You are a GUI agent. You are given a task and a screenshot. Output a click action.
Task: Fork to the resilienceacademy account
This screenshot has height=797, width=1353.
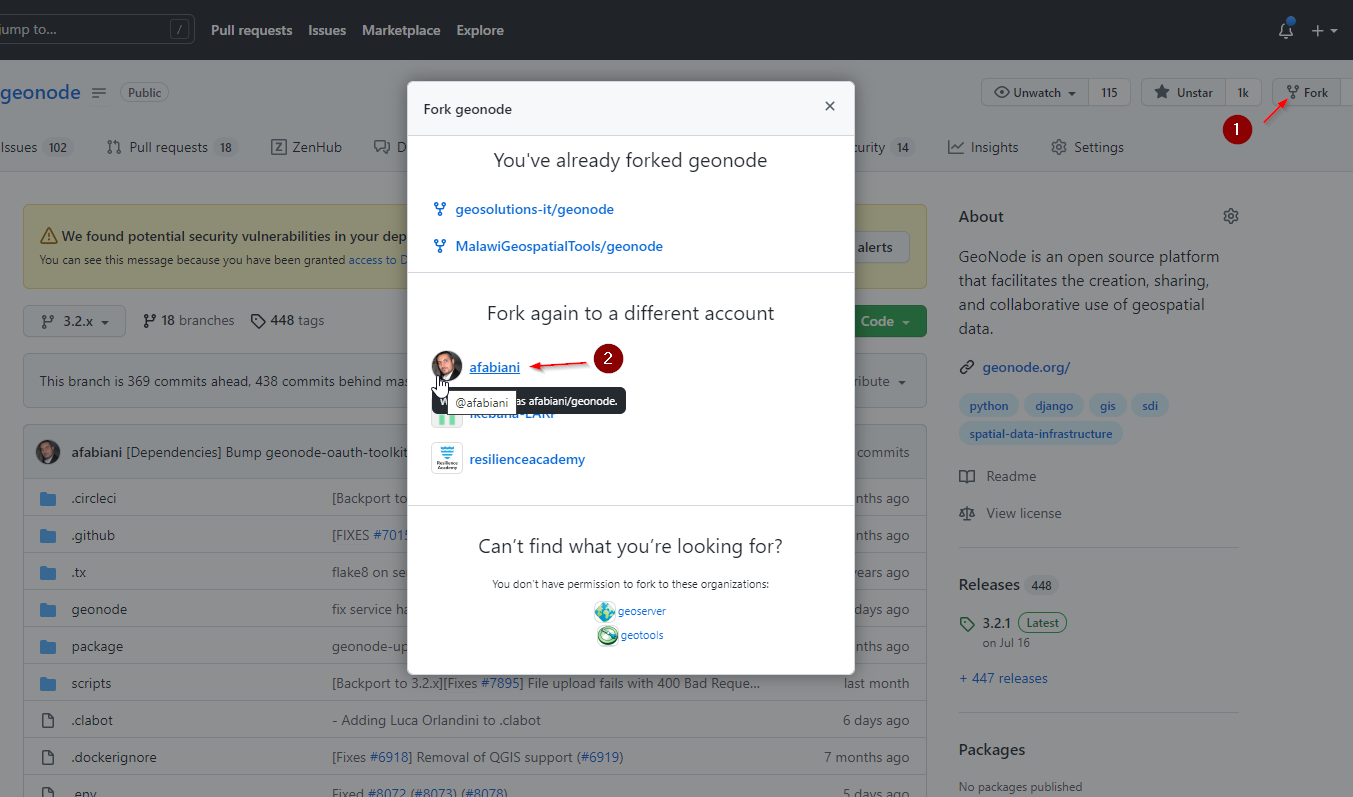527,459
